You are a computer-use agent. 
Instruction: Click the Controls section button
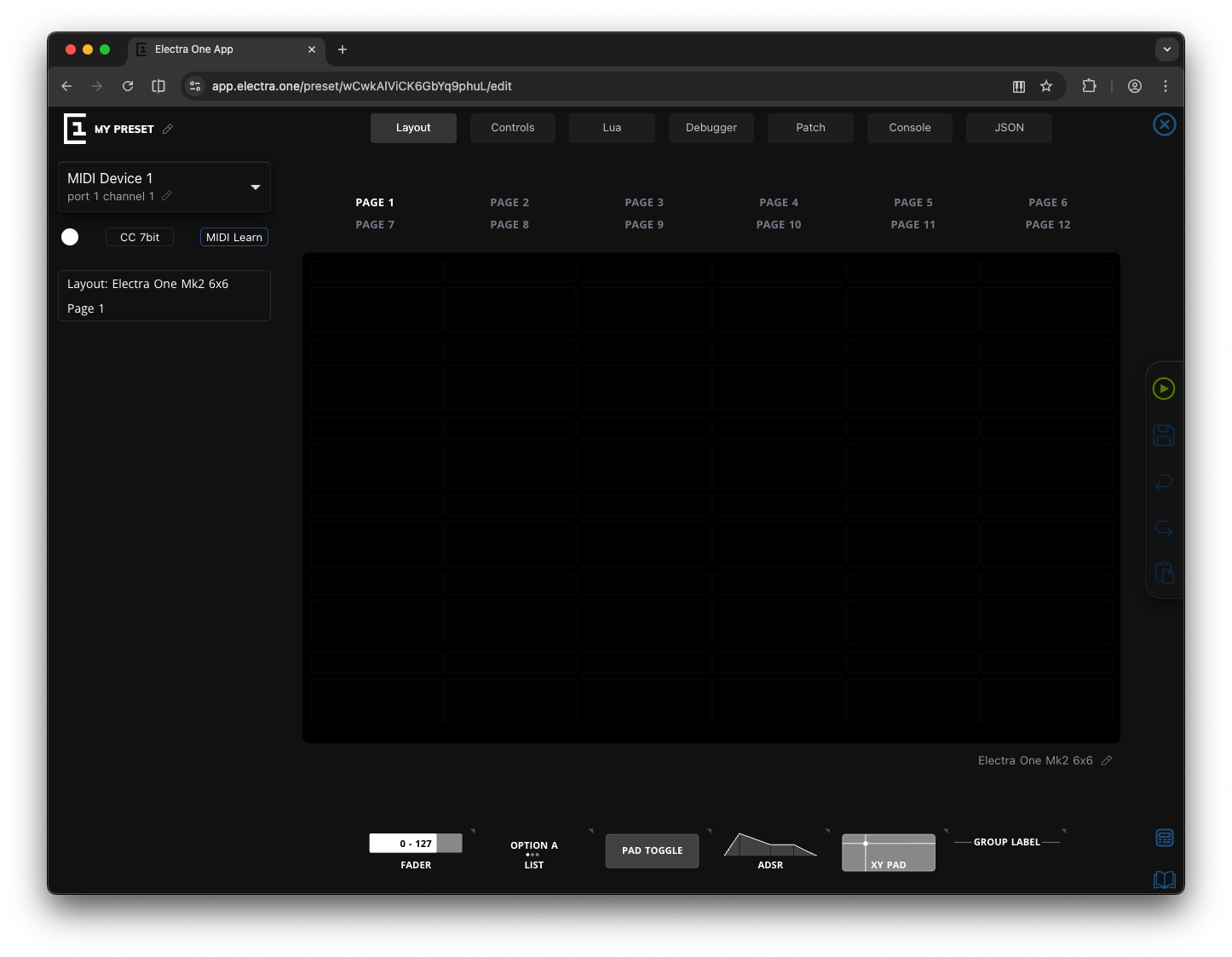(x=512, y=127)
